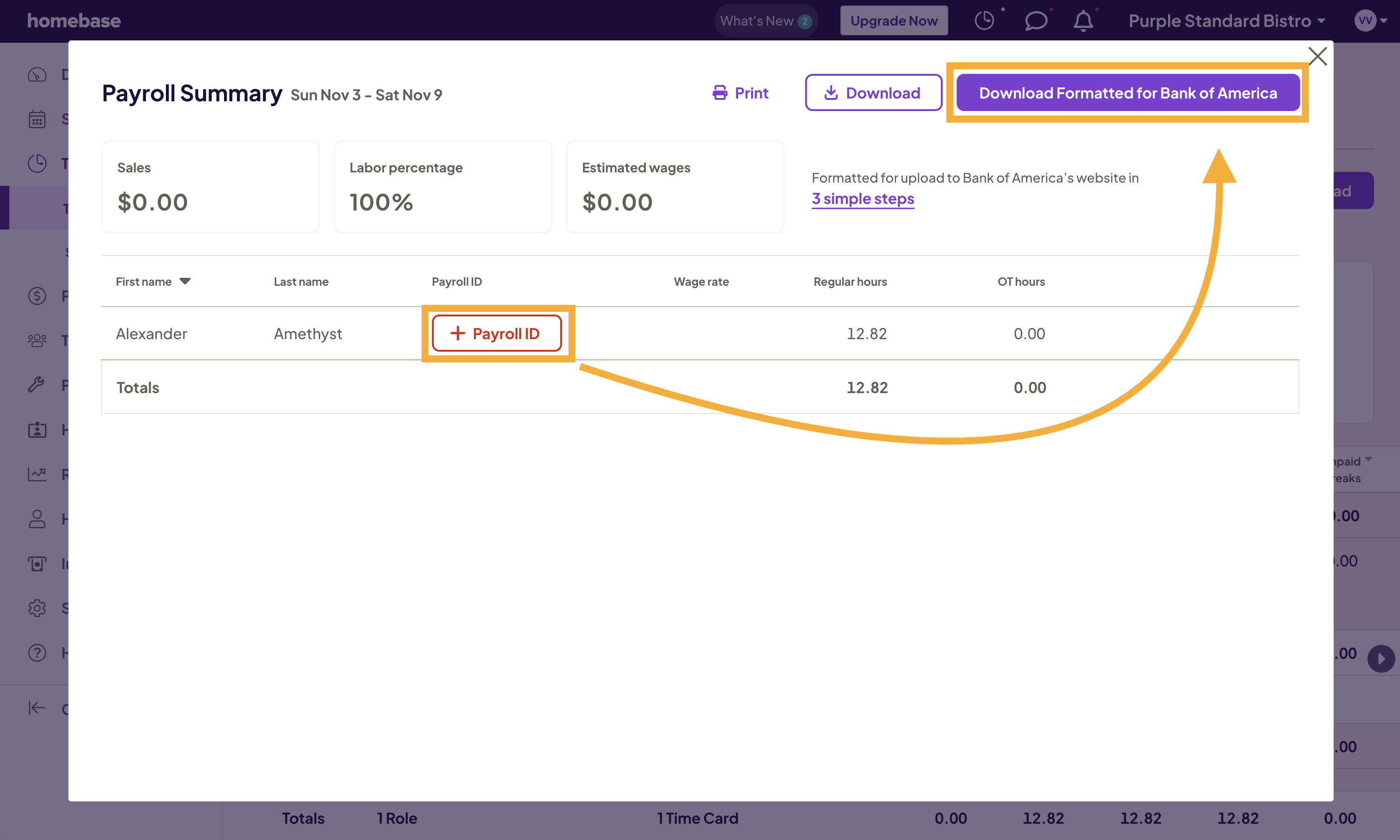The image size is (1400, 840).
Task: Collapse the sidebar with arrow icon
Action: click(x=37, y=708)
